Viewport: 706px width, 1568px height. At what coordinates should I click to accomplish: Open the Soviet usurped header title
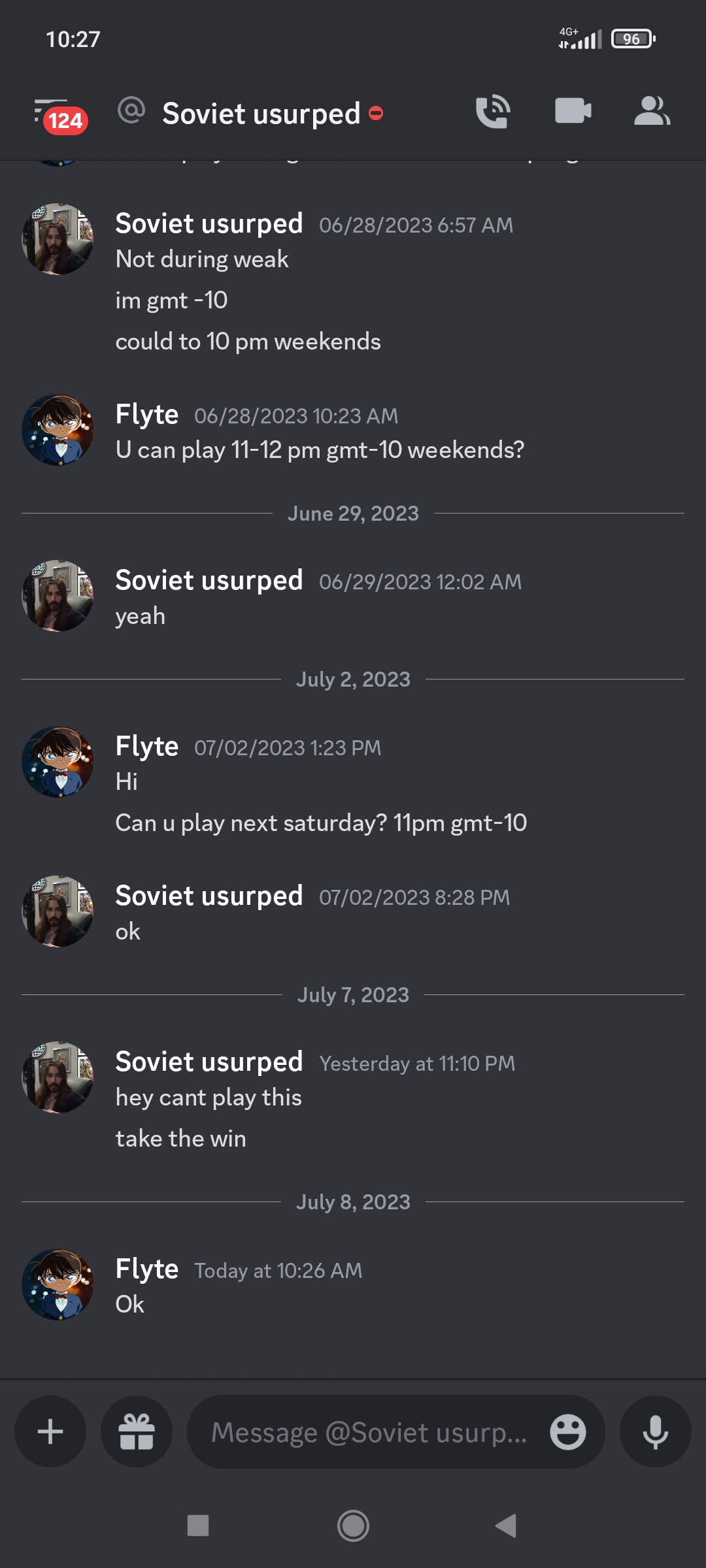(261, 114)
